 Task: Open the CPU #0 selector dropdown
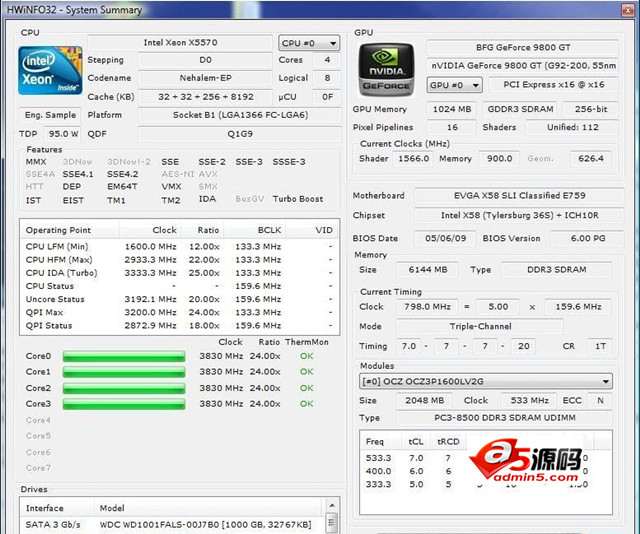[309, 43]
